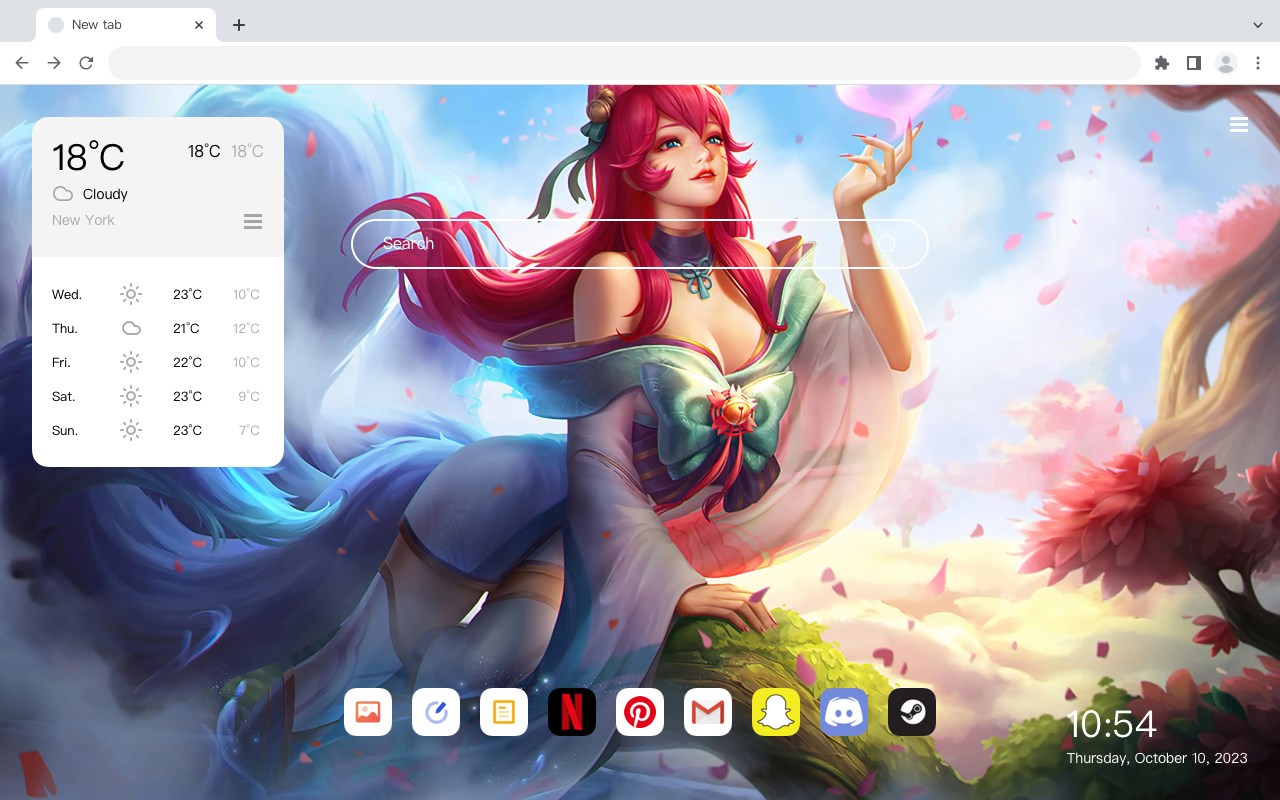Image resolution: width=1280 pixels, height=800 pixels.
Task: Open the yellow notes shortcut icon
Action: tap(504, 712)
